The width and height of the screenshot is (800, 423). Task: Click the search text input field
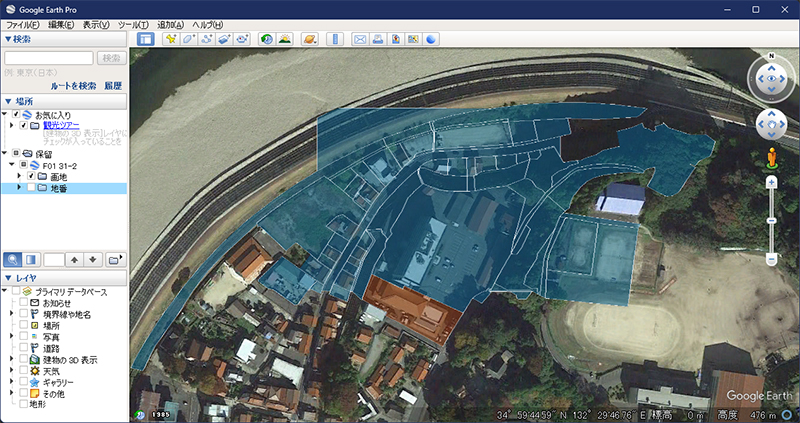[49, 58]
